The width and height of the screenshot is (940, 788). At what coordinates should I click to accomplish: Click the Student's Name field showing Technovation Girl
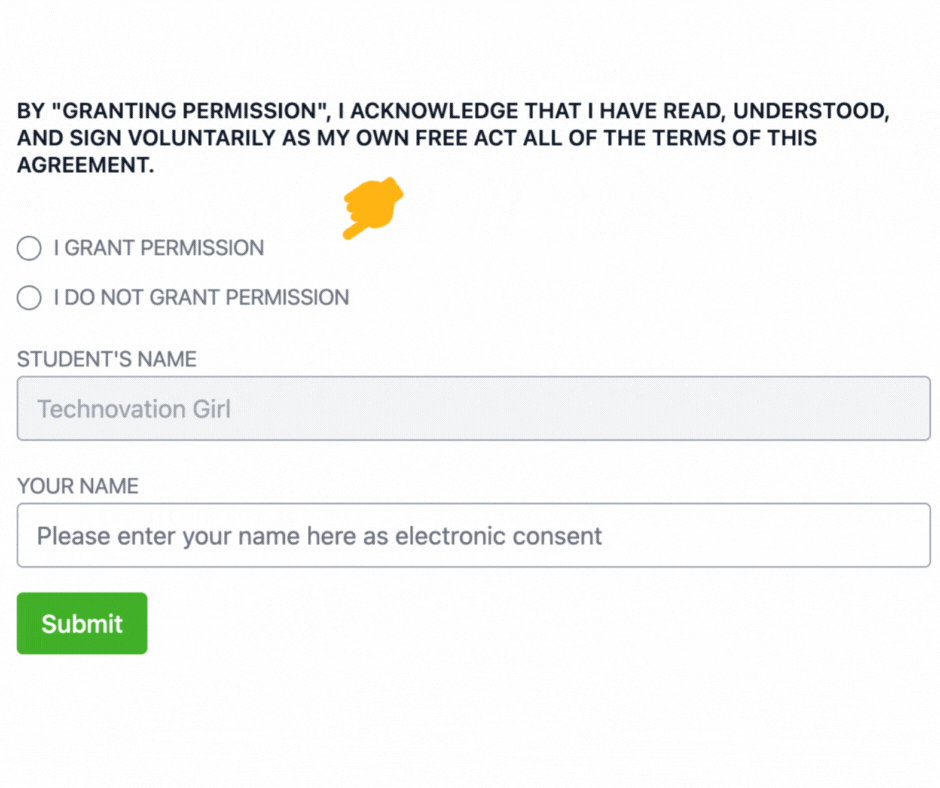point(473,408)
